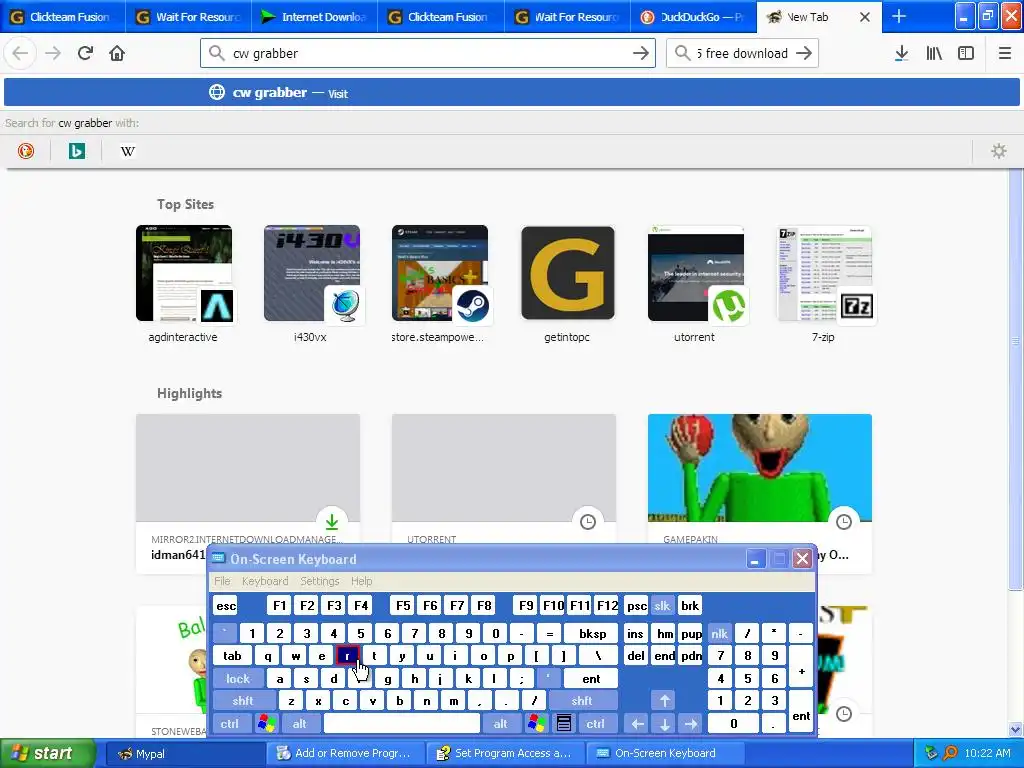This screenshot has width=1024, height=768.
Task: Toggle the left alt key
Action: point(299,724)
